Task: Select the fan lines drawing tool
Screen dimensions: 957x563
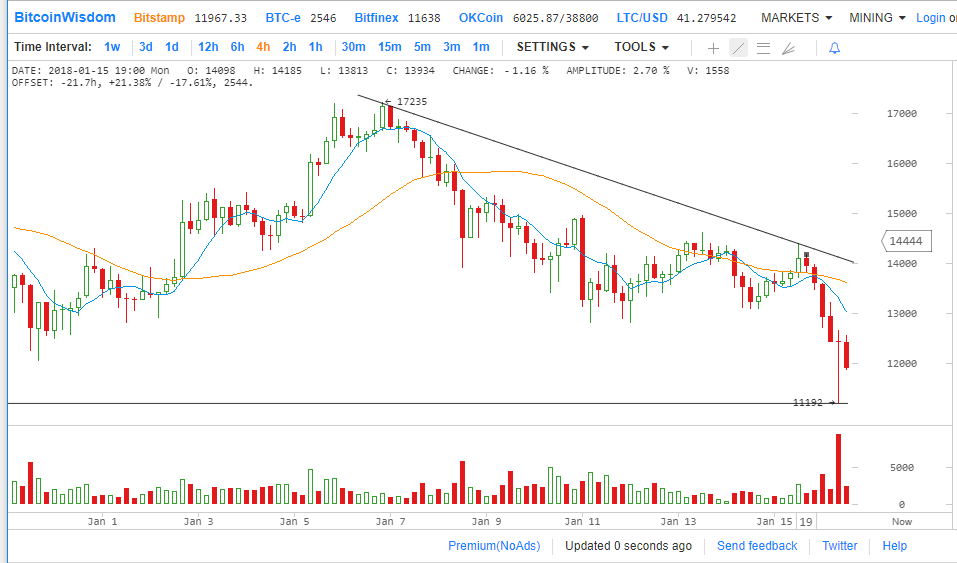Action: click(x=788, y=48)
